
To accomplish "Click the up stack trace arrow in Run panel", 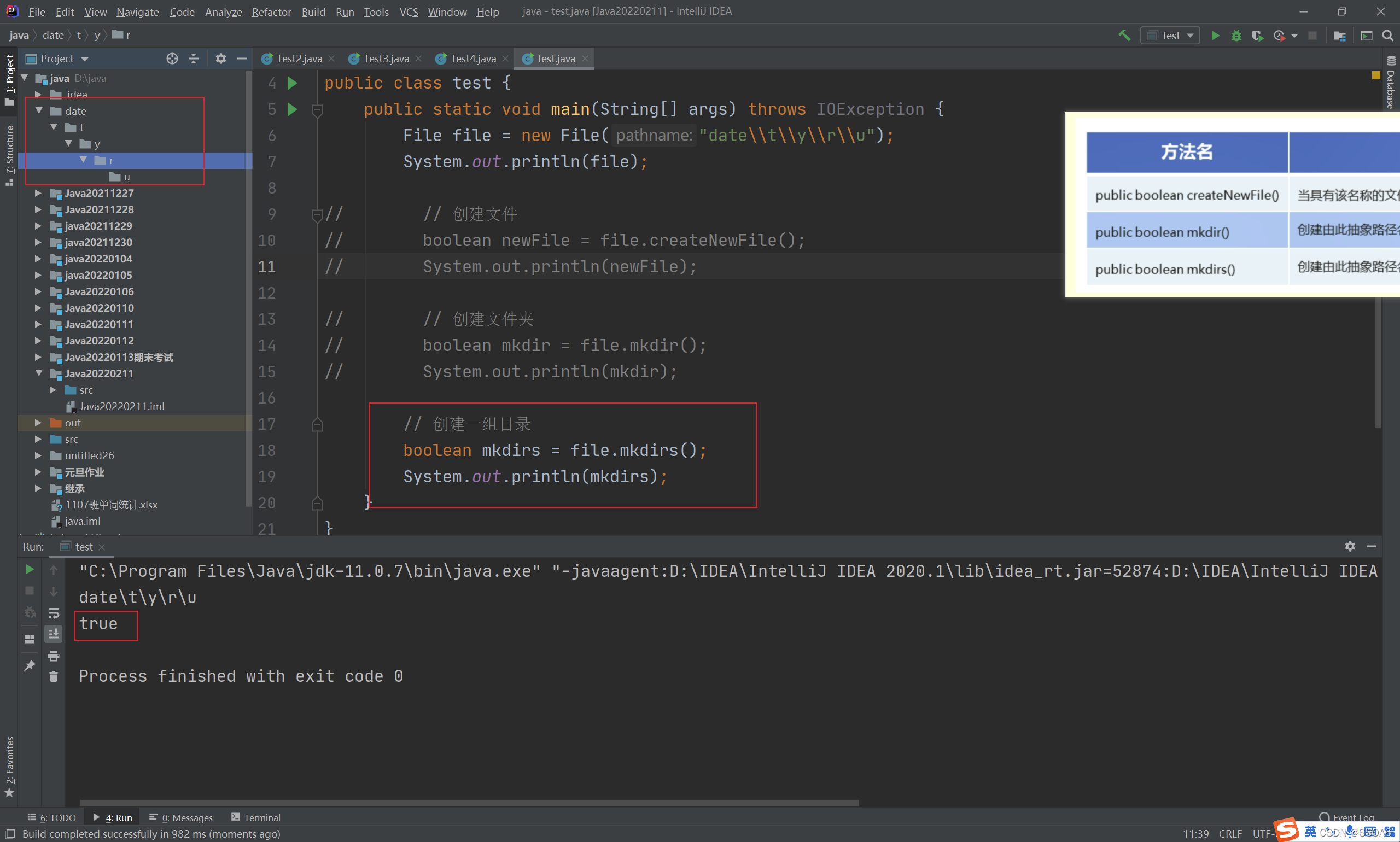I will (54, 570).
